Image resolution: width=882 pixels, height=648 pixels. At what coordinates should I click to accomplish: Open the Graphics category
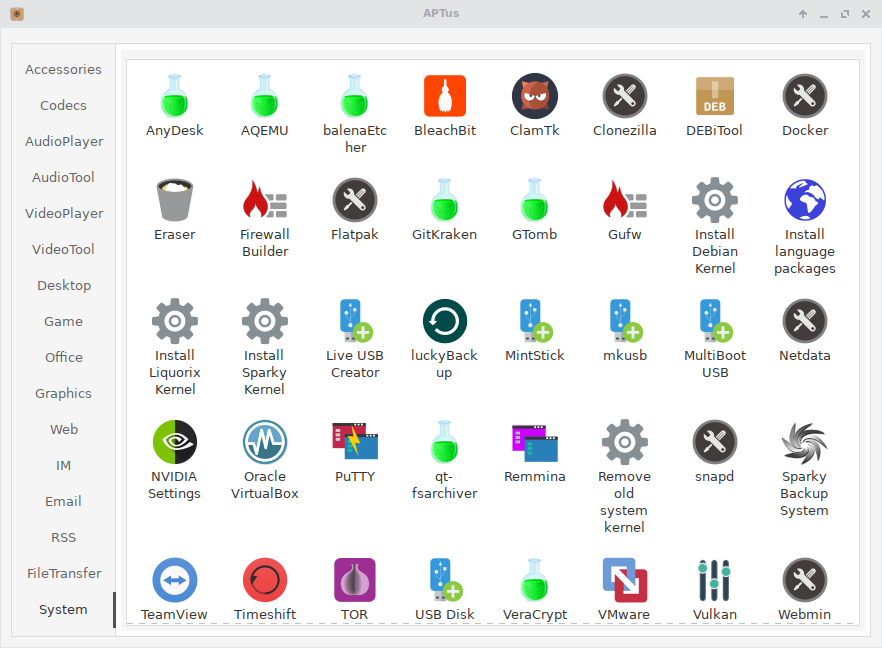coord(64,393)
